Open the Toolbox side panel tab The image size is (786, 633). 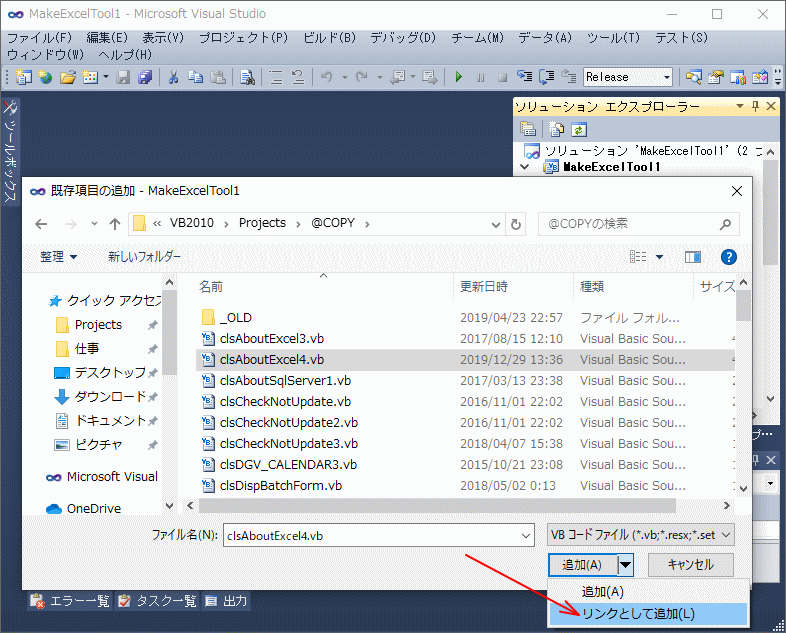click(10, 151)
